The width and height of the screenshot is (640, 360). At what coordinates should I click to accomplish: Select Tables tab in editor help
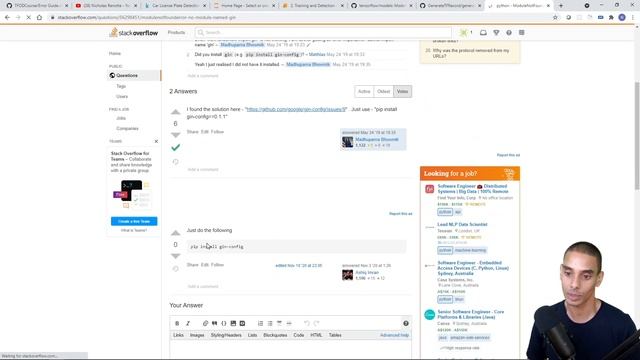335,335
